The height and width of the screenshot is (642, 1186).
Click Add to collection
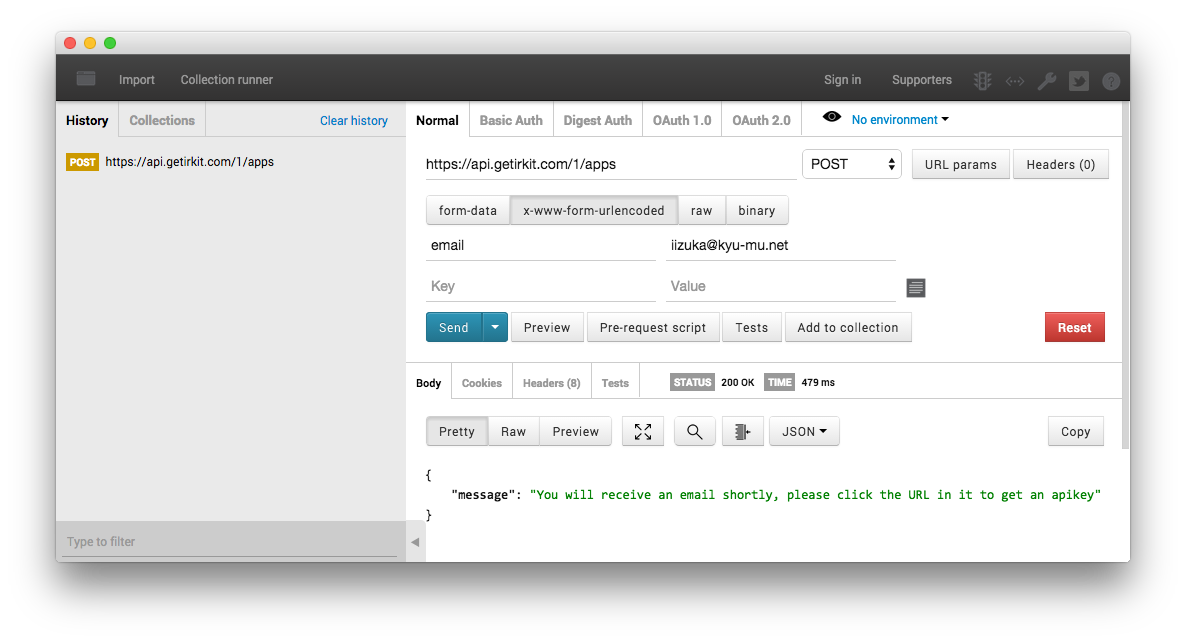(848, 327)
